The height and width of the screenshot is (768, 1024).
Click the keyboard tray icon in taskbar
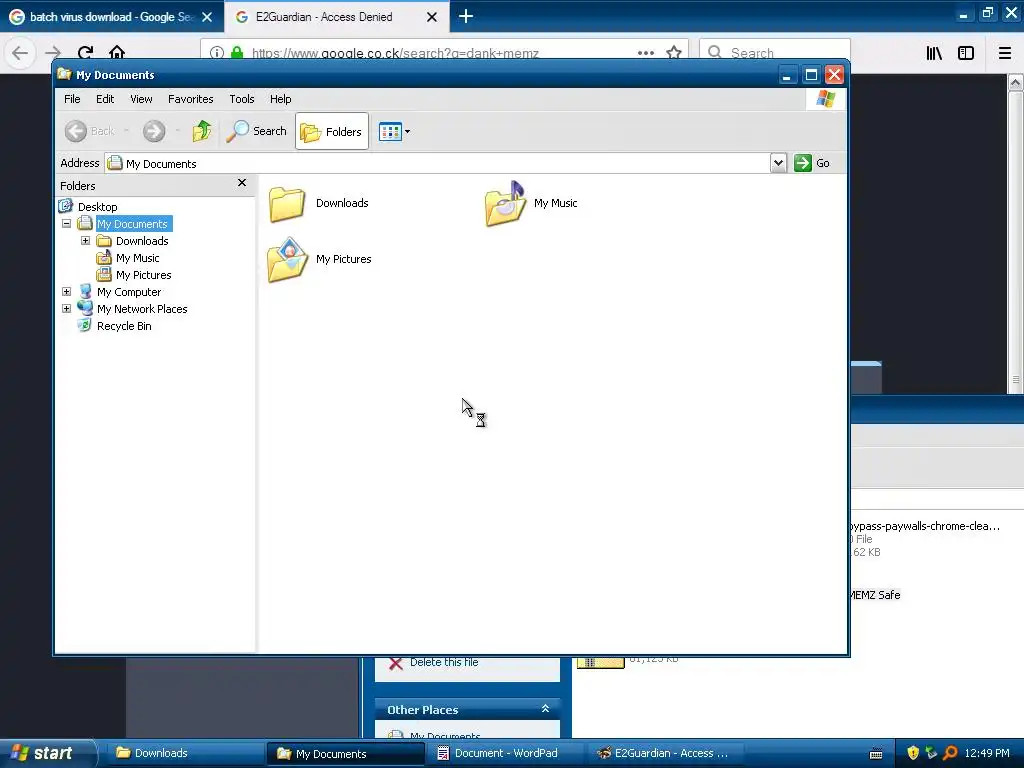(x=876, y=754)
